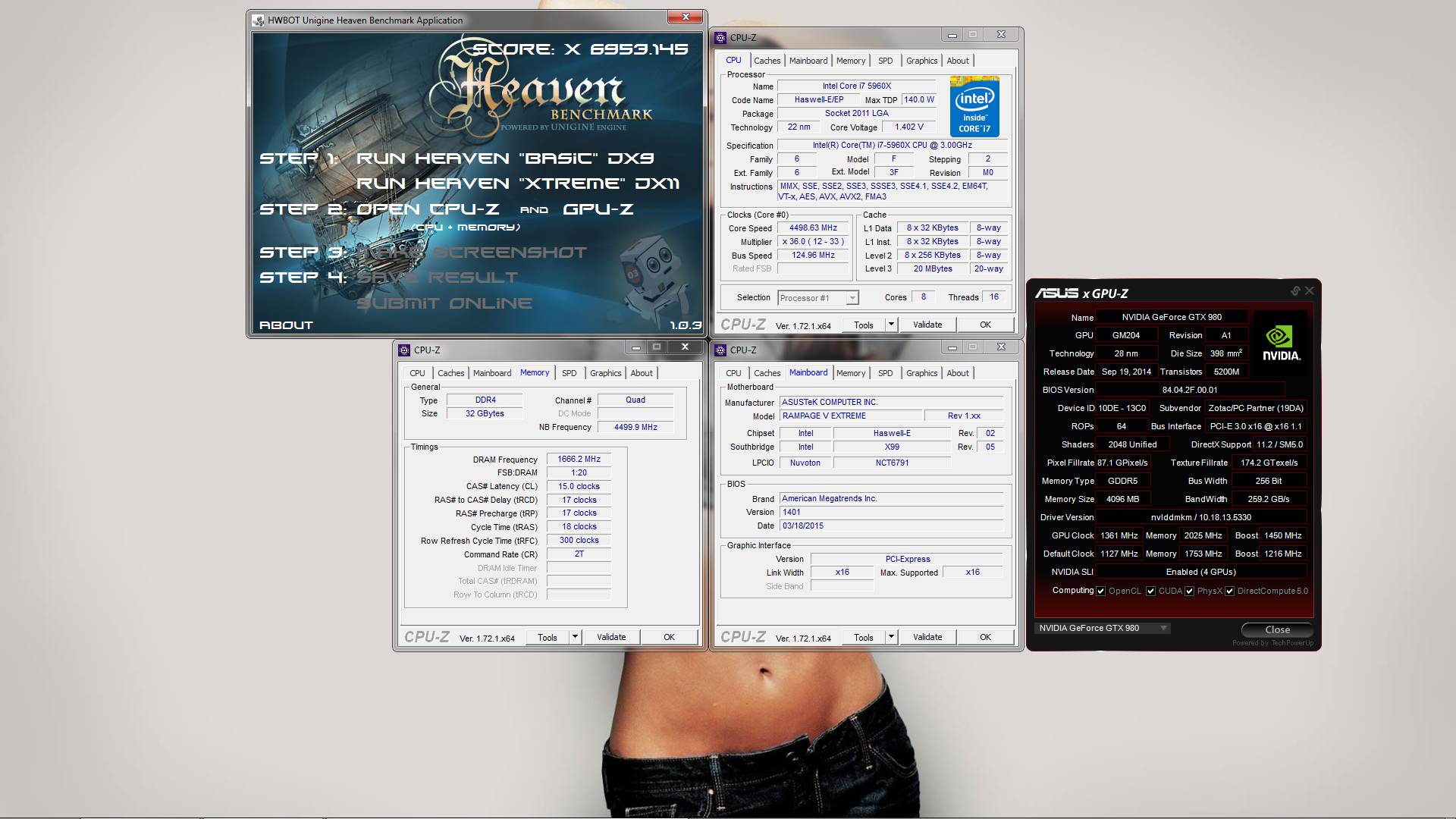Click Open CPU-Z link in Heaven app

[428, 209]
